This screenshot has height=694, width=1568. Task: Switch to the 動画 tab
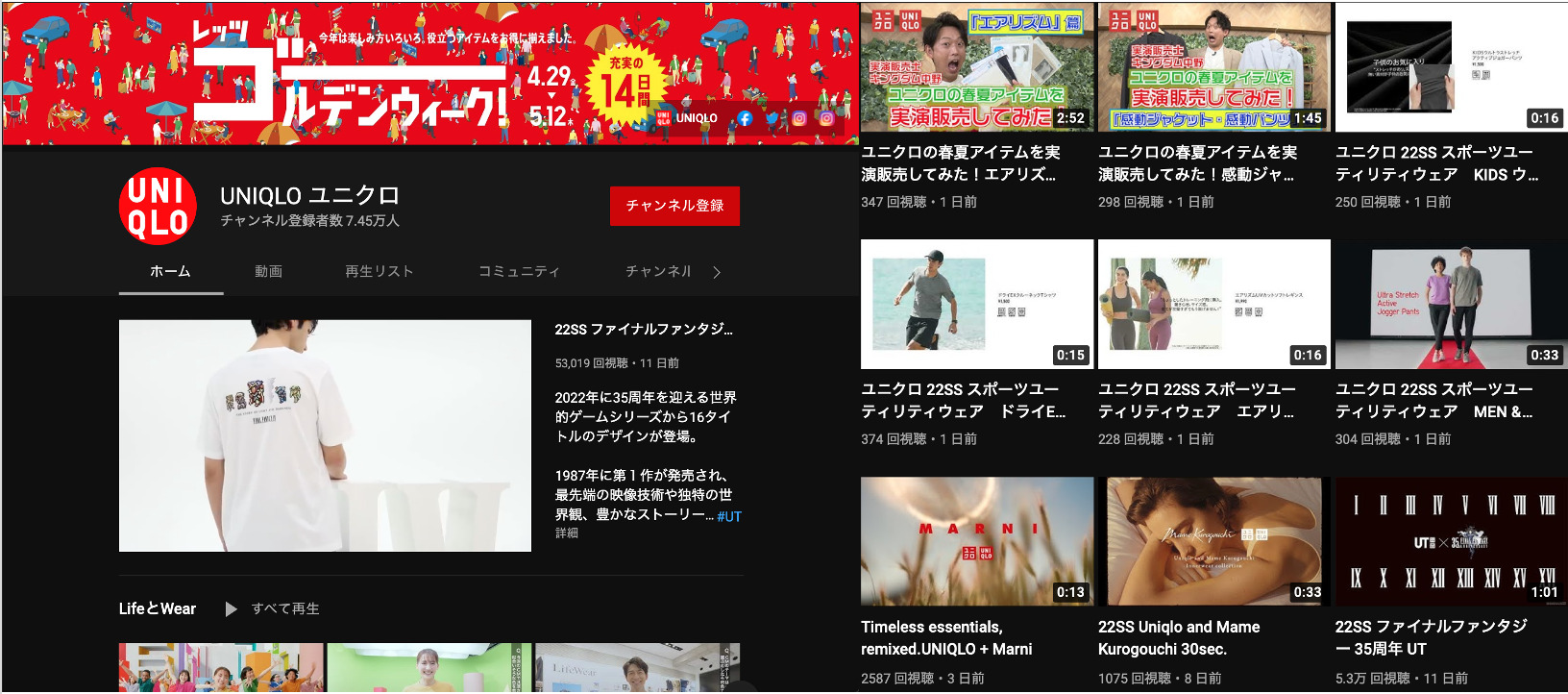click(x=268, y=271)
